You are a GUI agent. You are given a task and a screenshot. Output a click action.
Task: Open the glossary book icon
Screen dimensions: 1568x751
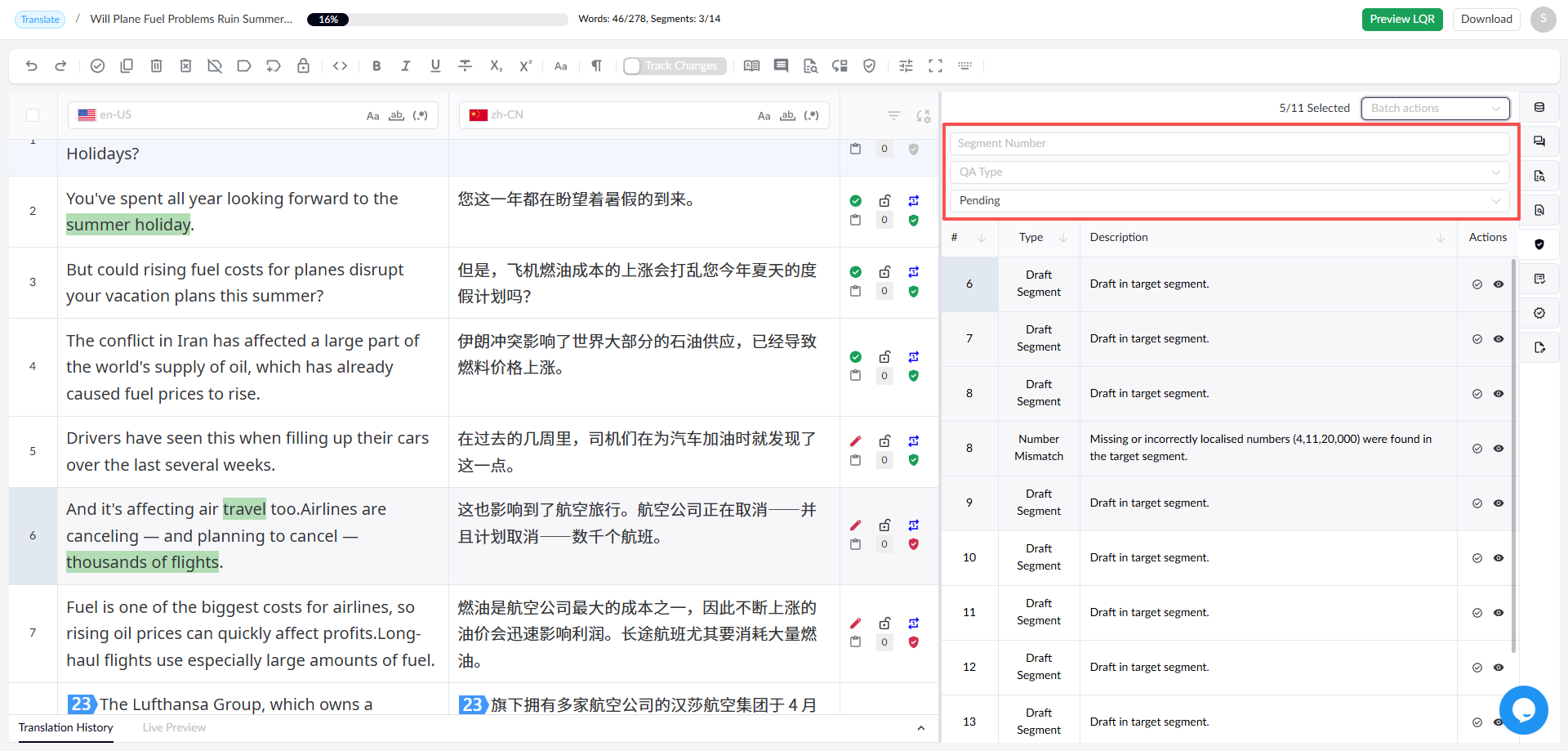(752, 66)
